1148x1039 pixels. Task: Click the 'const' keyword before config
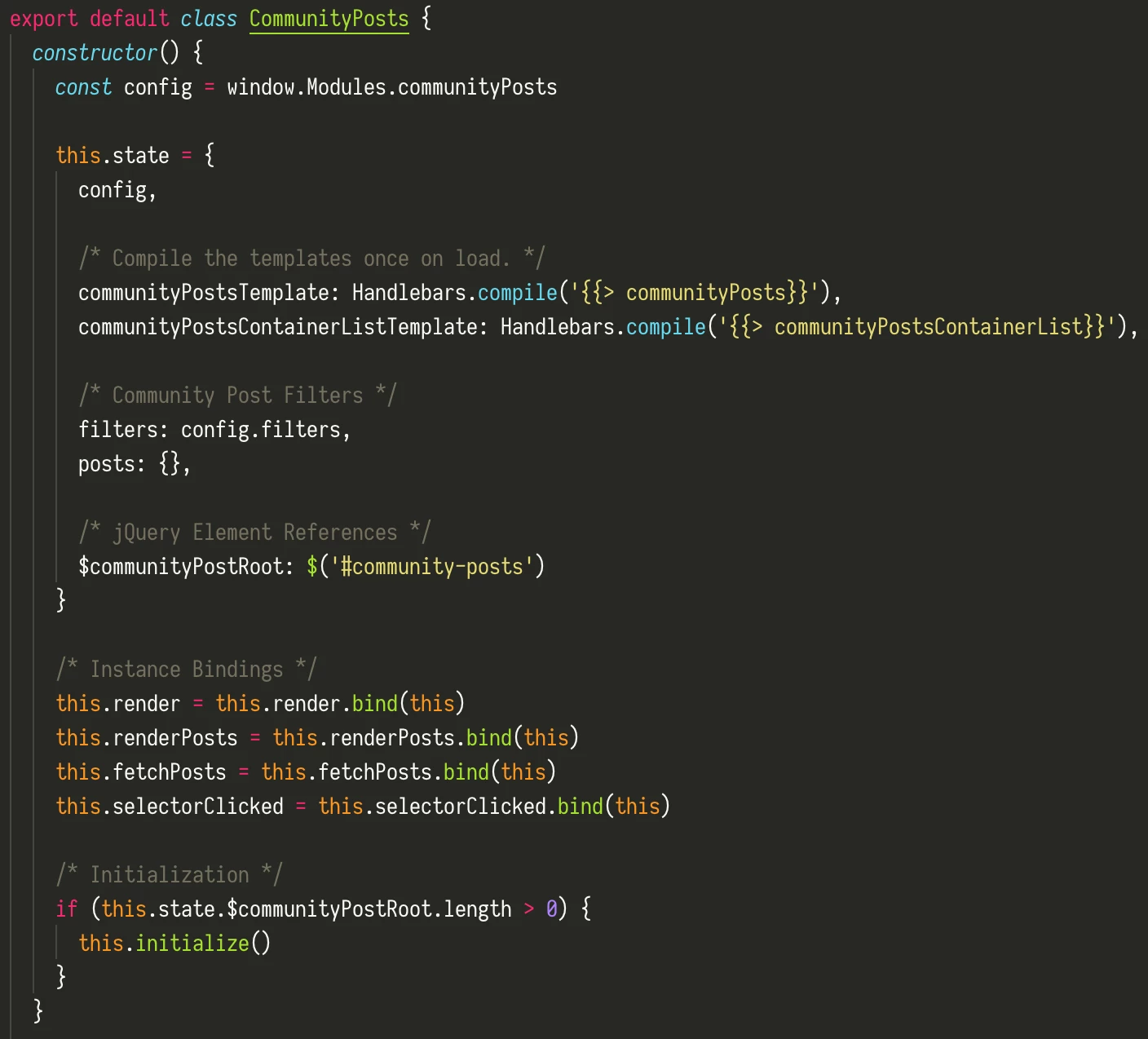pyautogui.click(x=83, y=87)
